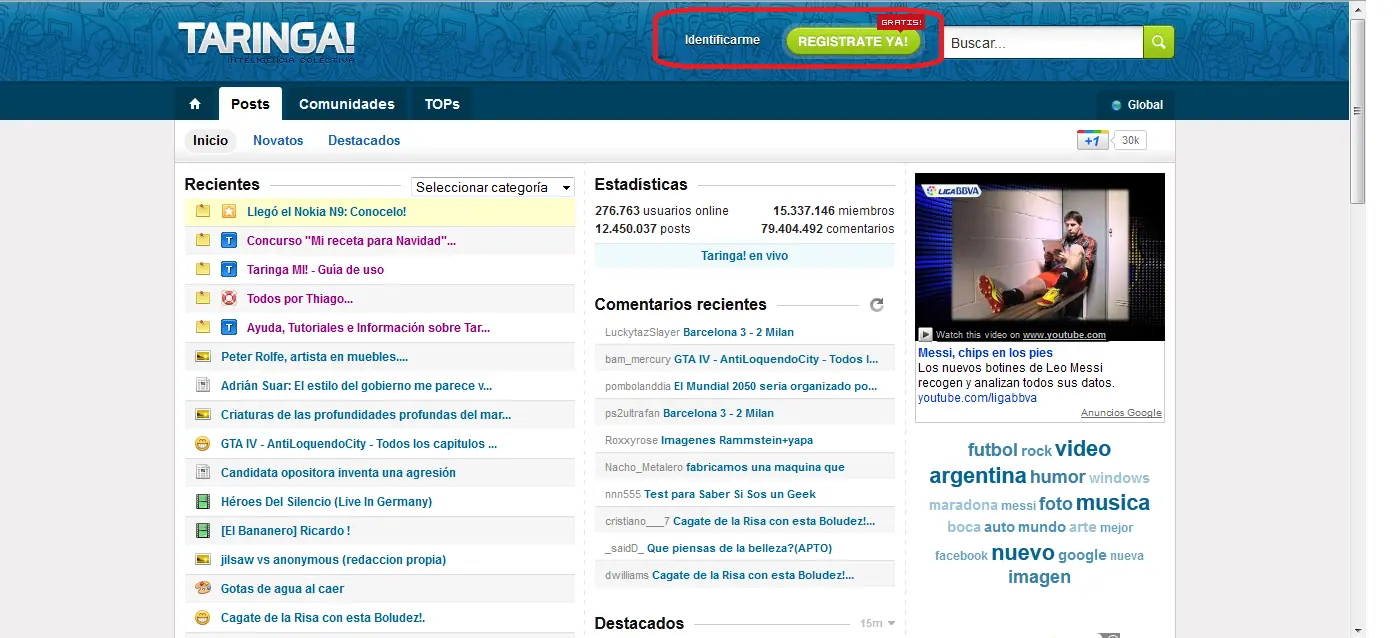Open the TOPs tab

(442, 104)
